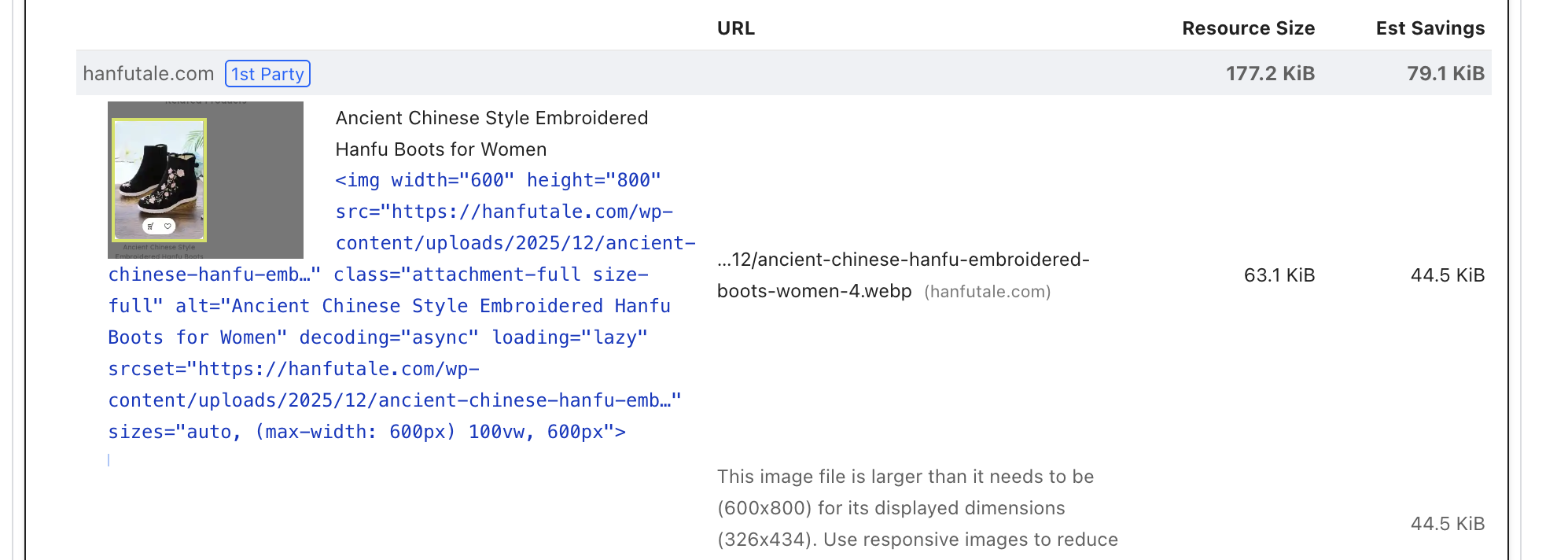Select the hanfutale.com group row label
Image resolution: width=1568 pixels, height=560 pixels.
[149, 74]
